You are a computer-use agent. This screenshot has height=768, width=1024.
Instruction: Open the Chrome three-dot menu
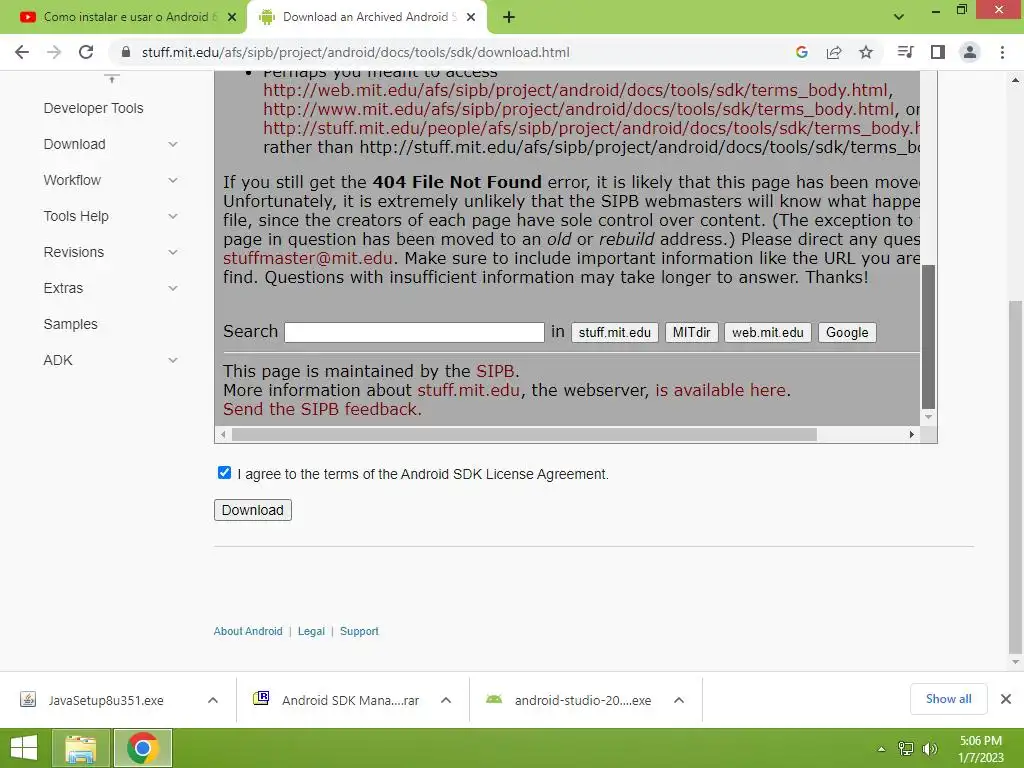tap(1002, 52)
